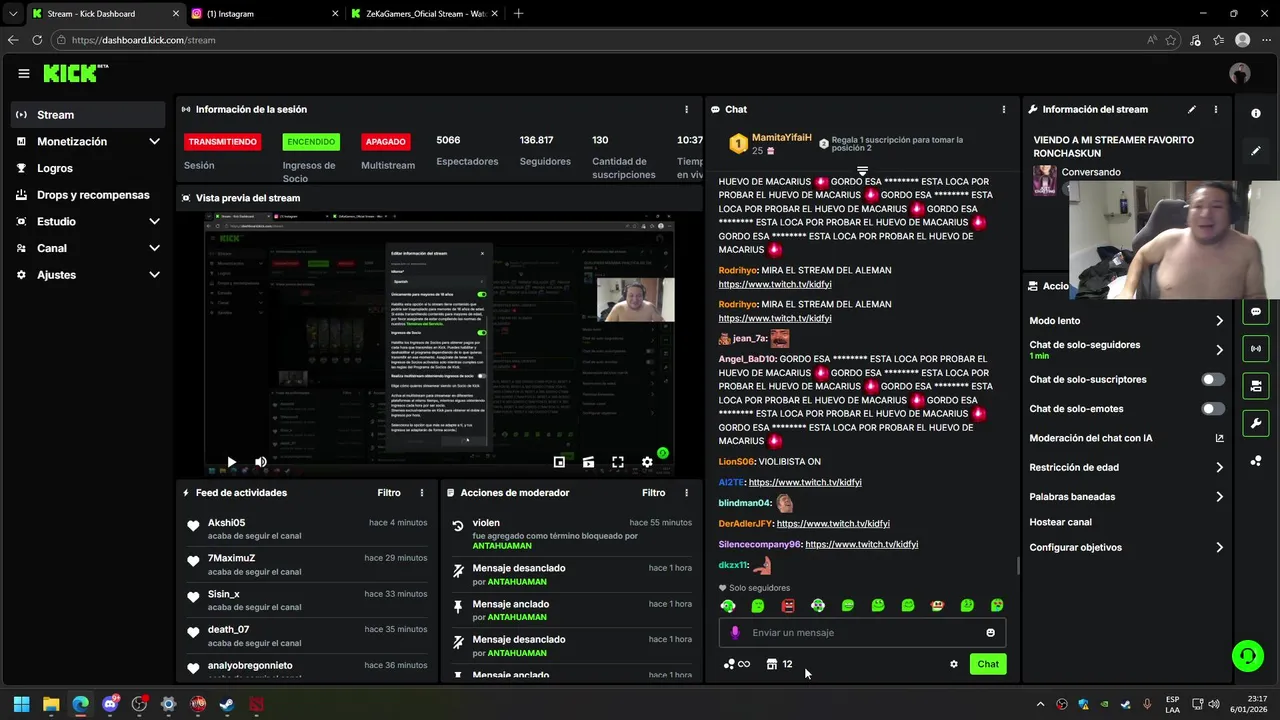Open a new browser tab

click(518, 14)
